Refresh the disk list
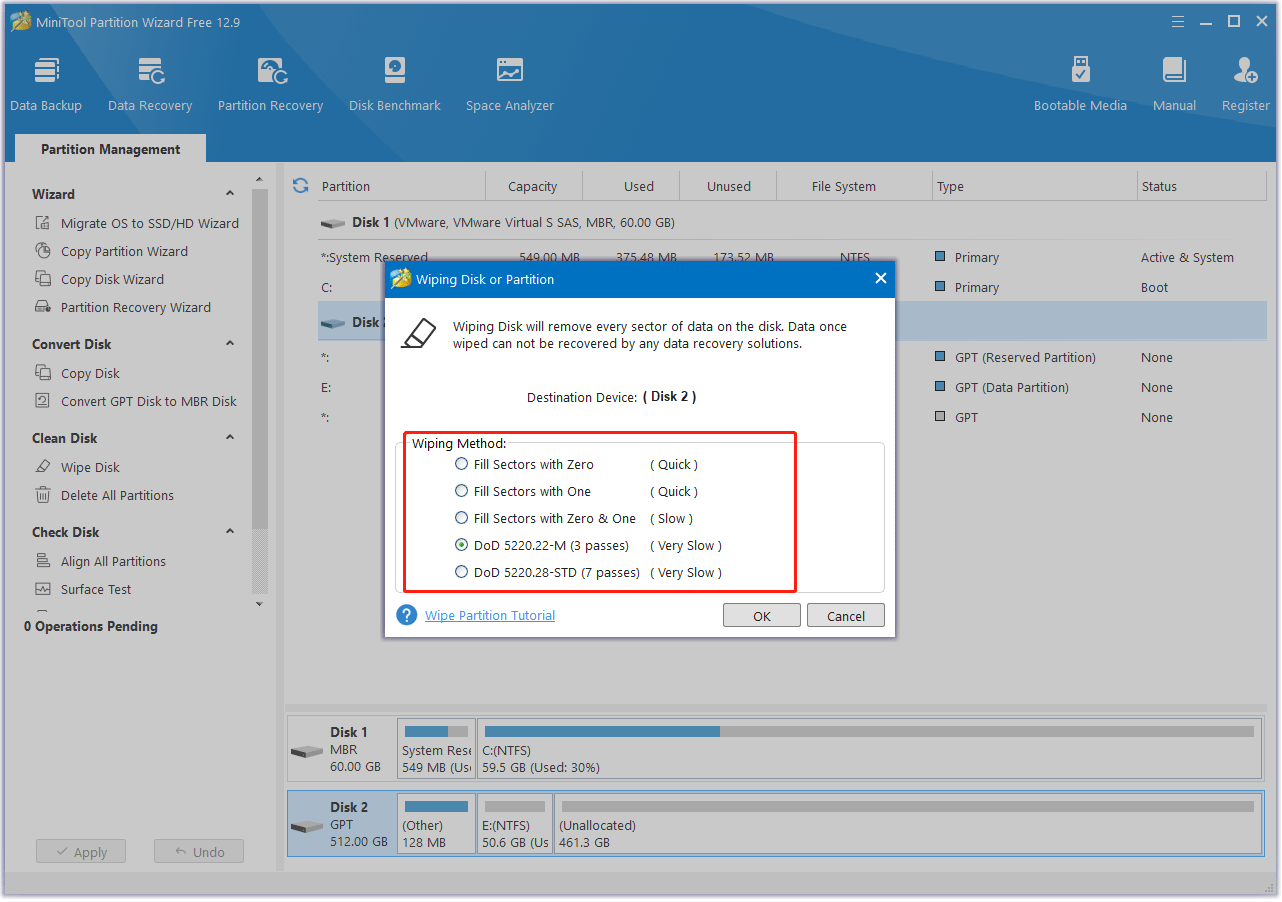The image size is (1282, 902). click(299, 185)
